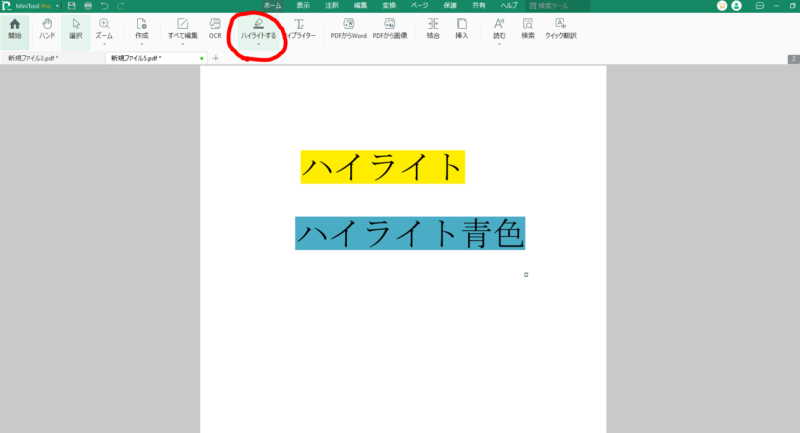Click the 開始 home start button
The height and width of the screenshot is (433, 800).
15,28
